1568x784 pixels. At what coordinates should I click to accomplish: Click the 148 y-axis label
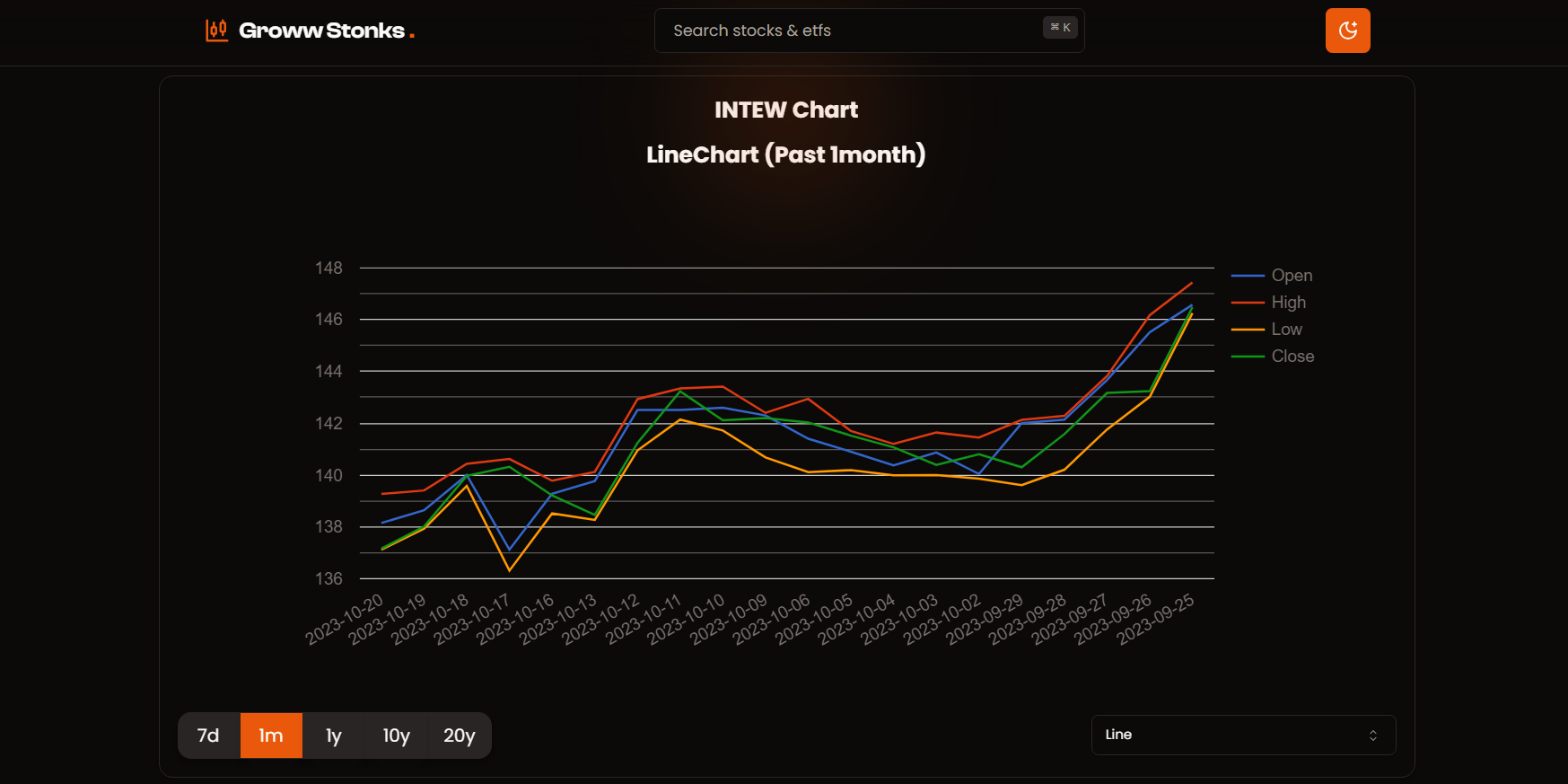328,268
